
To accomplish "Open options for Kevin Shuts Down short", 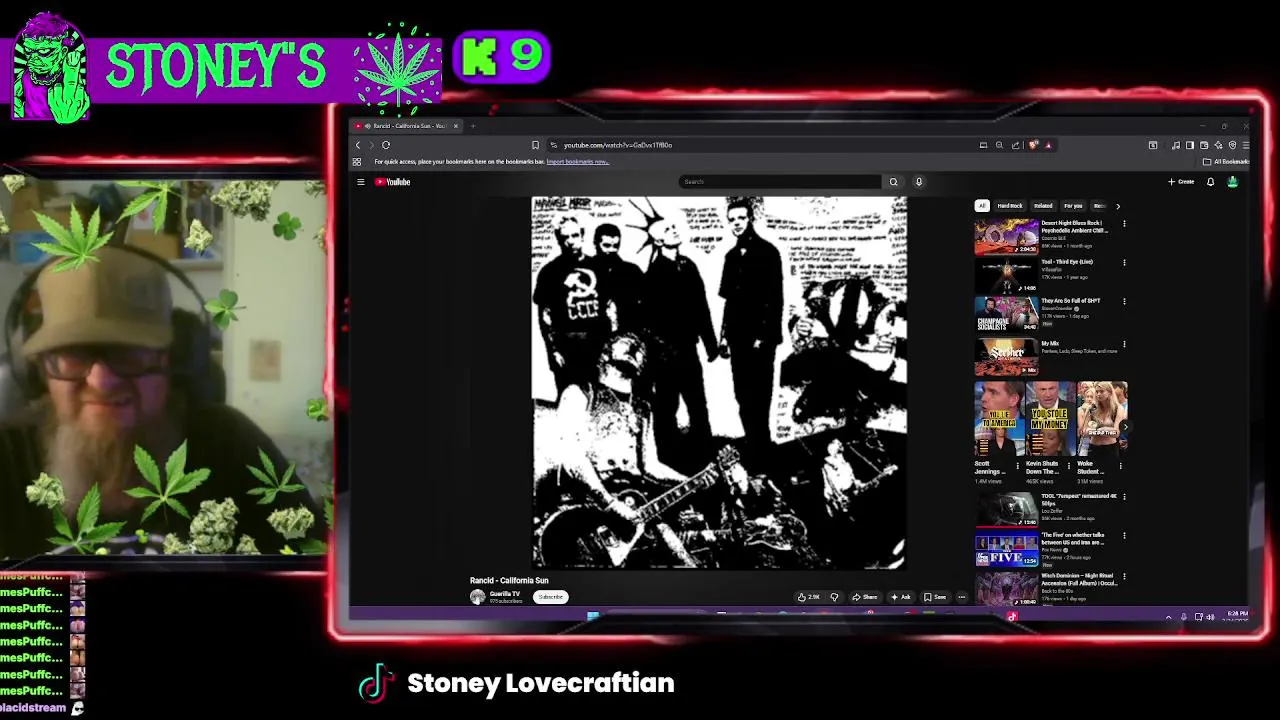I will click(1070, 465).
